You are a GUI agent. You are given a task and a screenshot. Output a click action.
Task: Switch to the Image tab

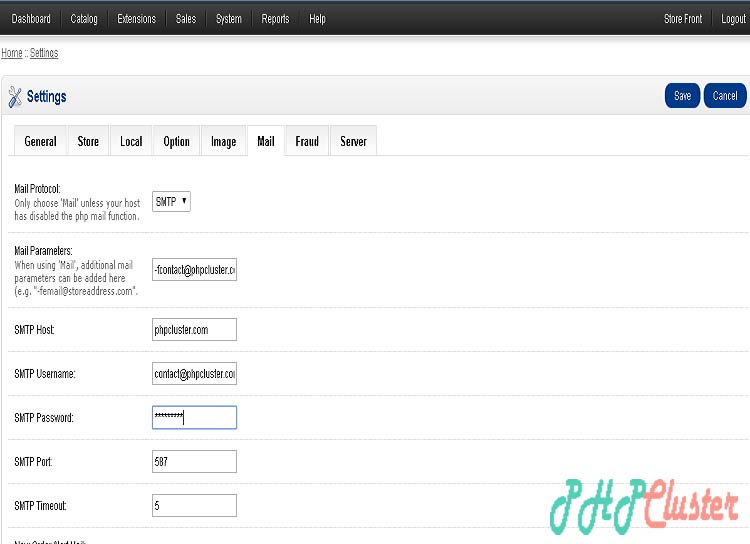[x=223, y=141]
